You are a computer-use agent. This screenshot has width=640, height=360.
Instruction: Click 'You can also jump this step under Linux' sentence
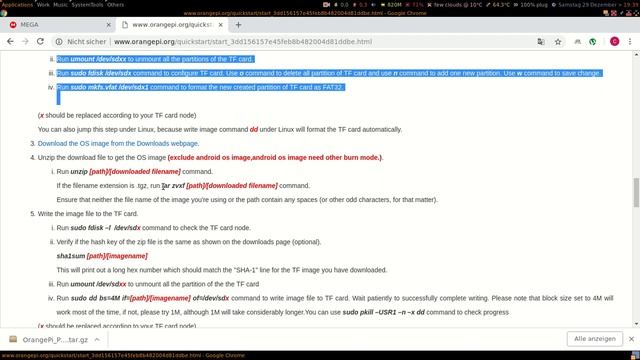click(220, 129)
